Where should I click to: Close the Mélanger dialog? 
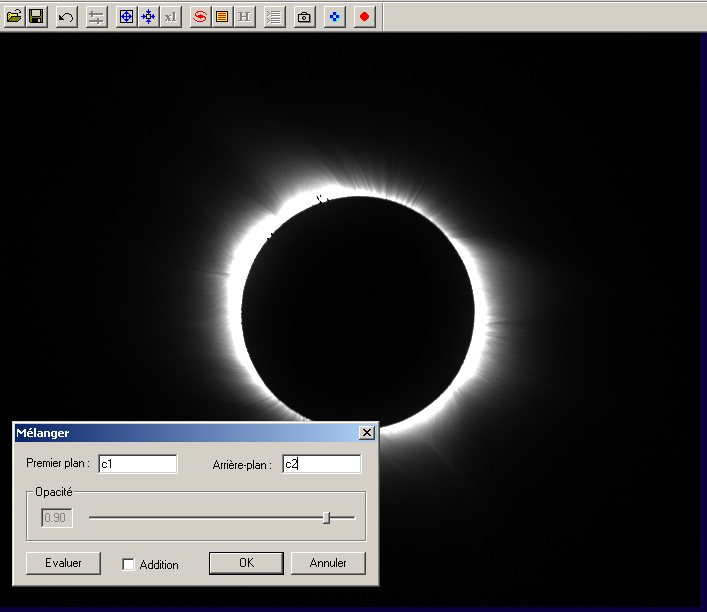[x=367, y=433]
